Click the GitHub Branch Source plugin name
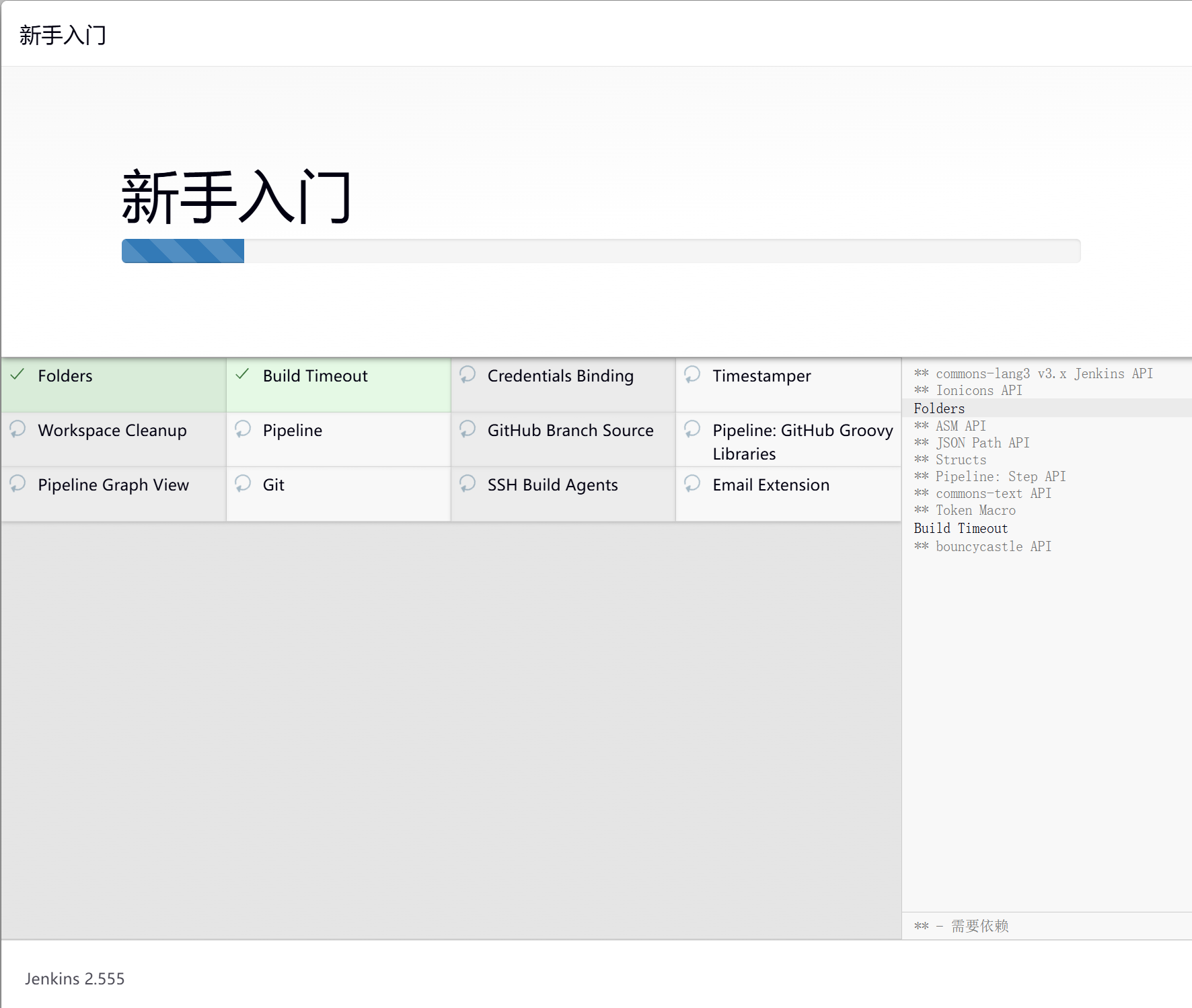1192x1008 pixels. point(570,430)
